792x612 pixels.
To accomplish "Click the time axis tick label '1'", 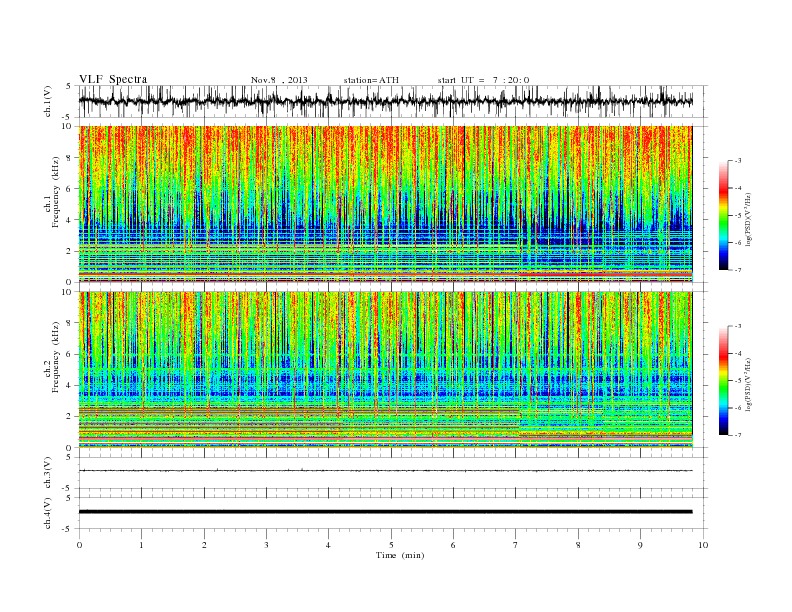I will coord(141,545).
